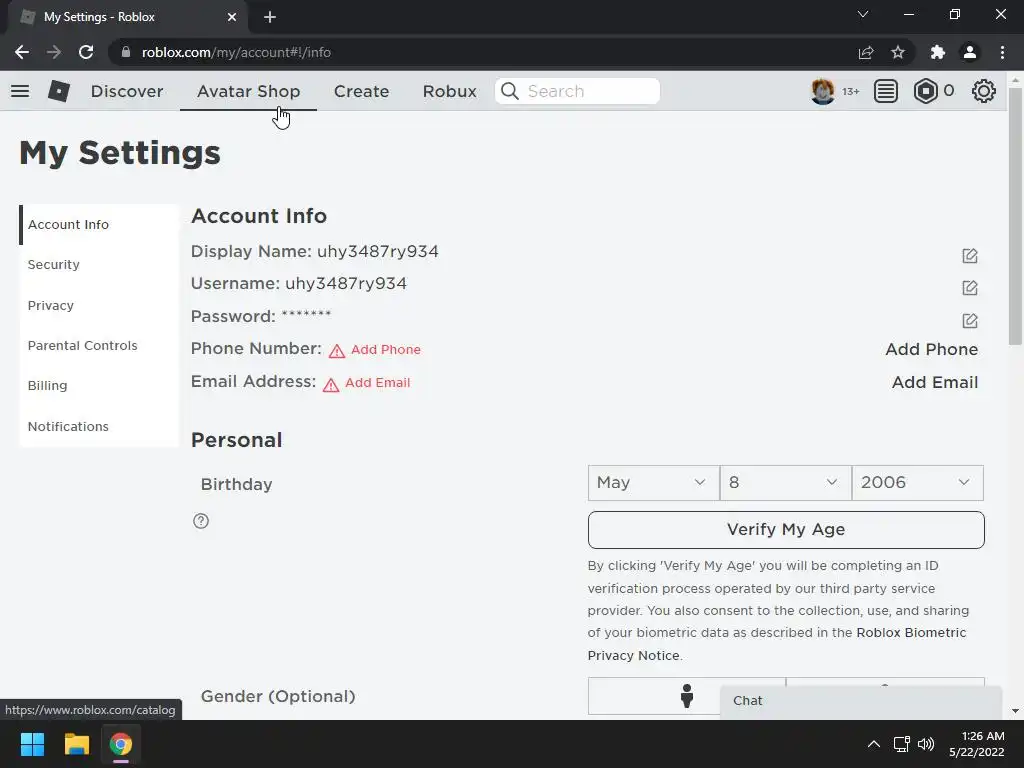The width and height of the screenshot is (1024, 768).
Task: Open the birthday month dropdown
Action: point(653,483)
